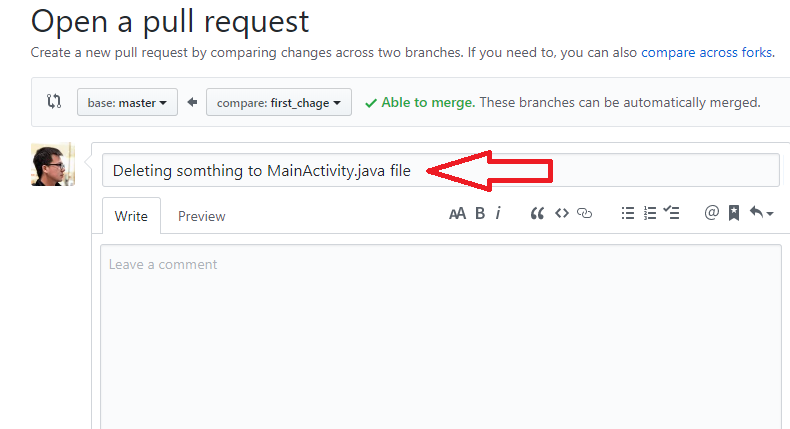Switch to the Preview tab
The width and height of the screenshot is (790, 429).
pyautogui.click(x=202, y=216)
